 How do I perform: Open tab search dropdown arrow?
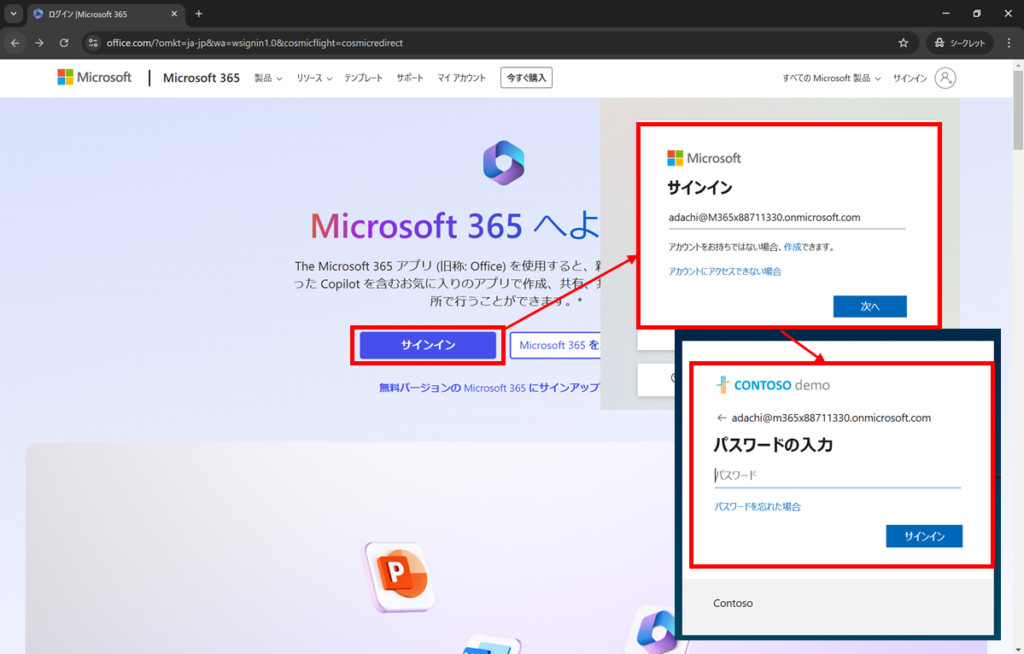pyautogui.click(x=13, y=14)
